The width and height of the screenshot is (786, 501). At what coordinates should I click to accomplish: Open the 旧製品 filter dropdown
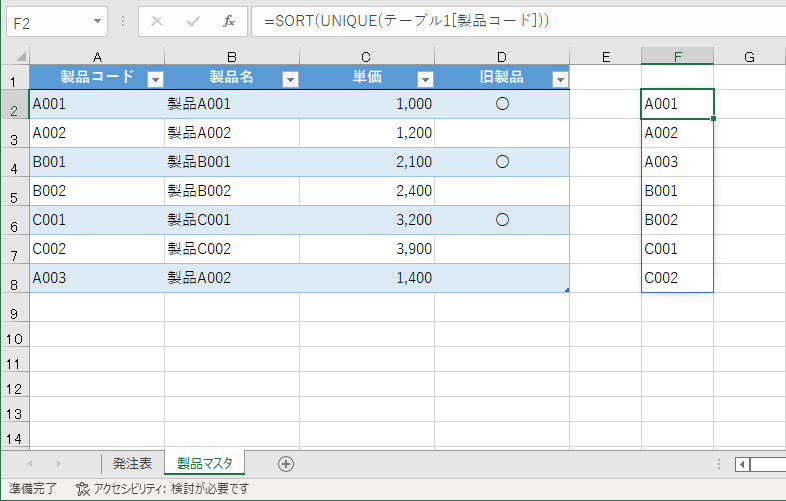coord(560,79)
